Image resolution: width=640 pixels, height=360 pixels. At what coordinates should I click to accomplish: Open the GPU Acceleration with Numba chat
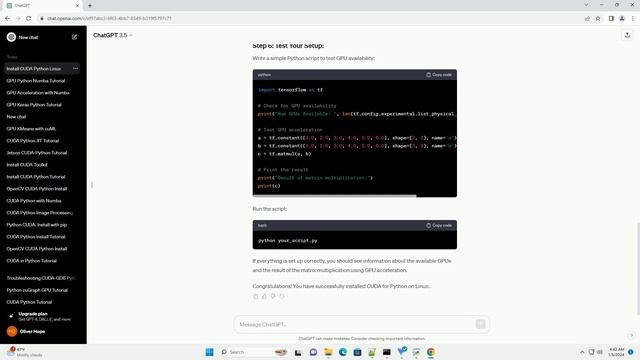(x=38, y=93)
